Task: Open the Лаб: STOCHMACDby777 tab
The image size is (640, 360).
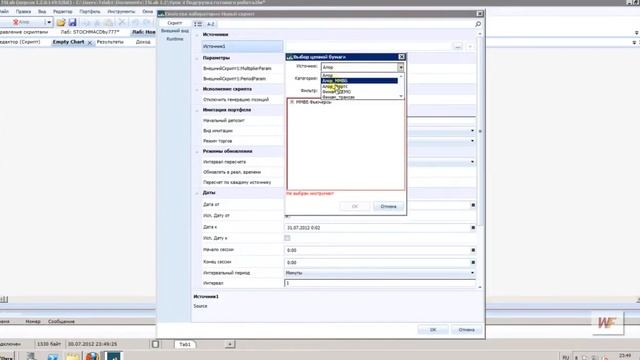Action: tap(90, 32)
